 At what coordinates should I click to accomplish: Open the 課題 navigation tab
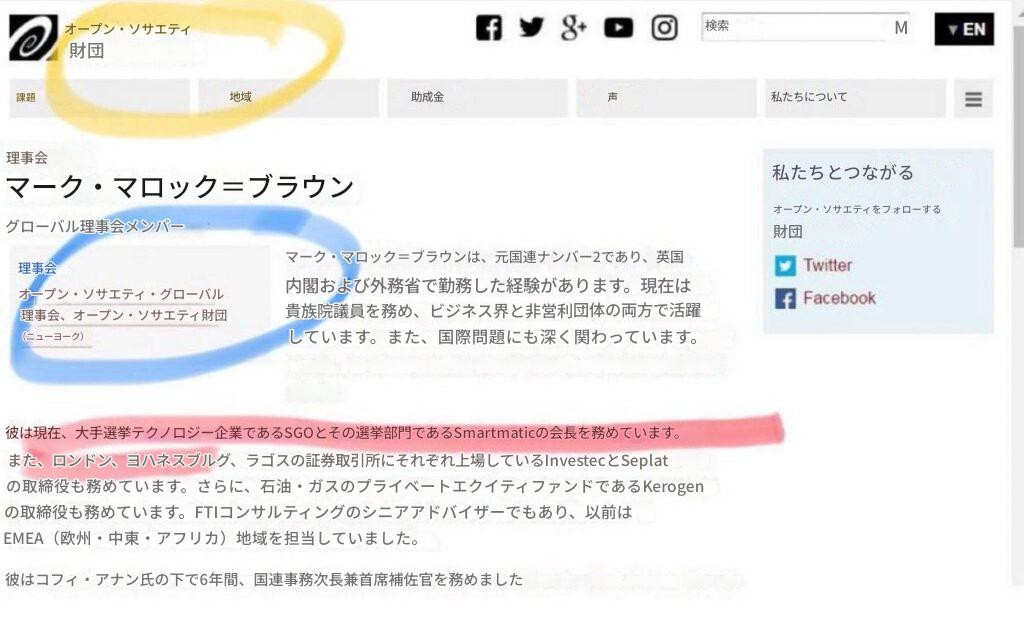click(x=99, y=98)
